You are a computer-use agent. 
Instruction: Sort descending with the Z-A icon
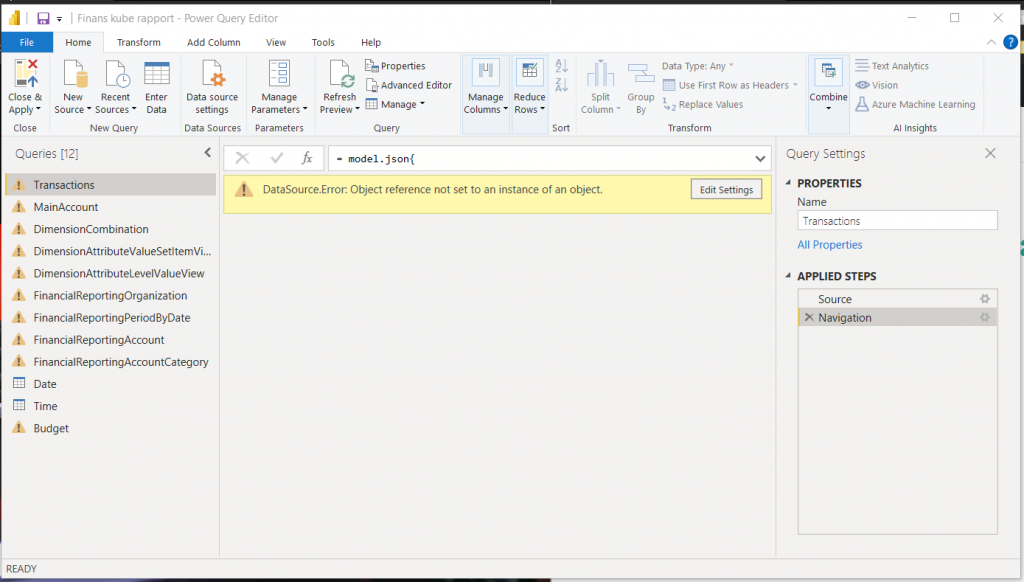[x=562, y=84]
